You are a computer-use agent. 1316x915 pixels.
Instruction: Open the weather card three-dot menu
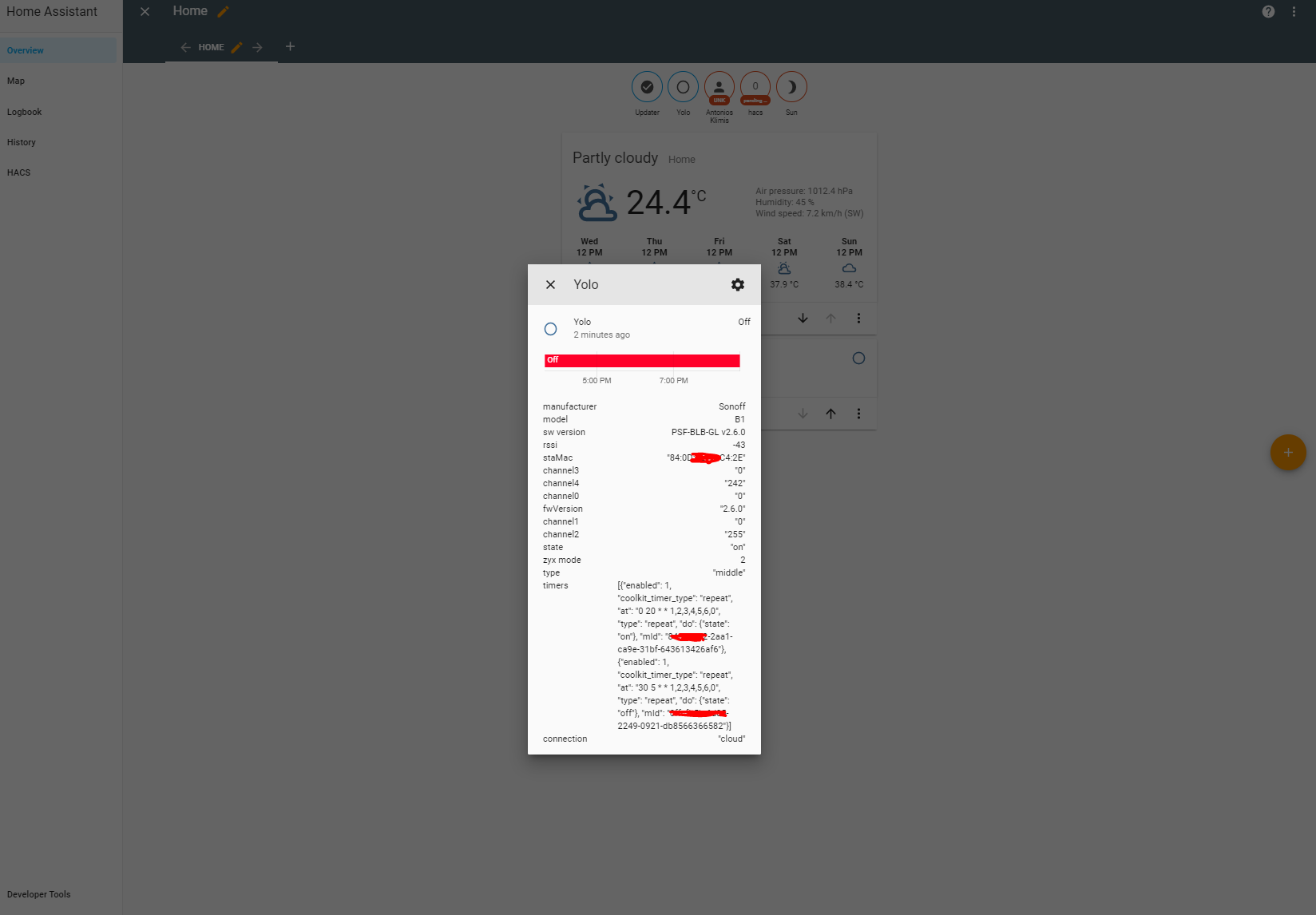click(x=858, y=318)
